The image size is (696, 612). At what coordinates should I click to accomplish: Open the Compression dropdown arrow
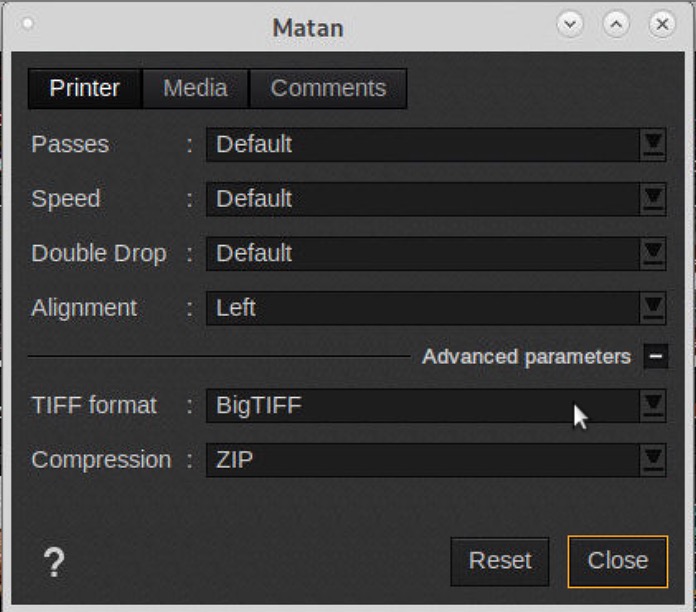click(653, 460)
